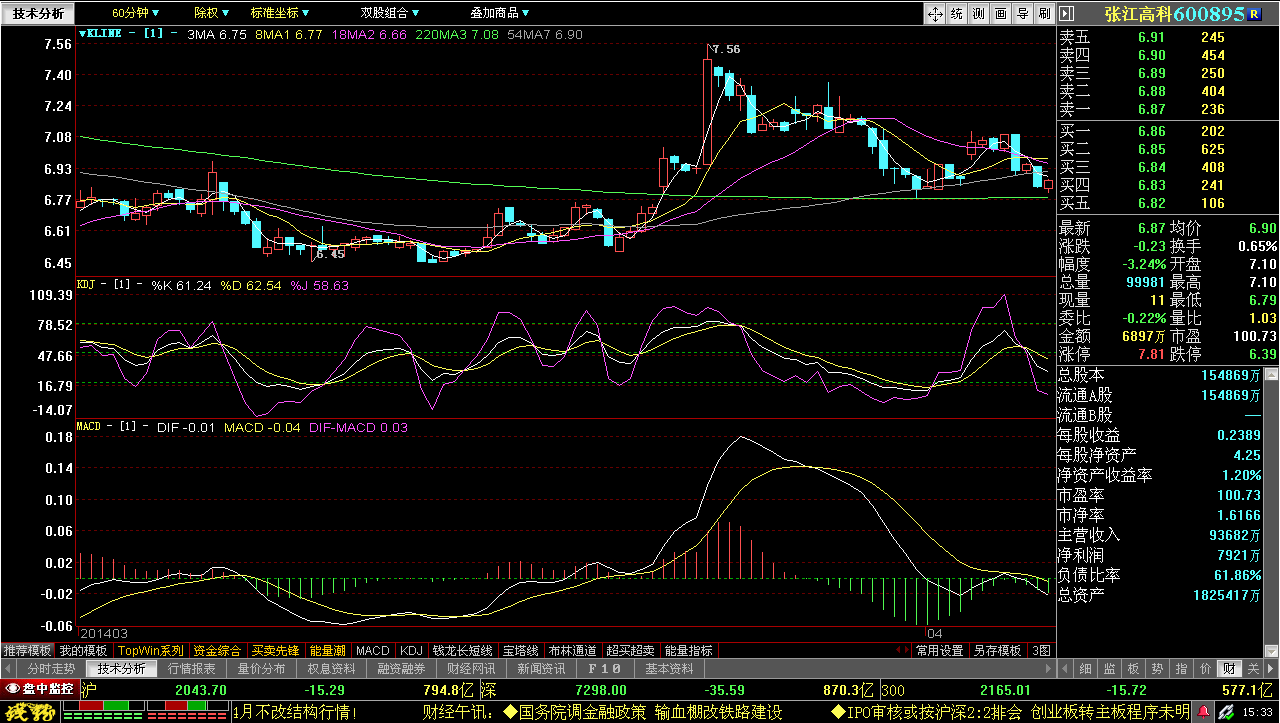Open 常用设置 common settings
Viewport: 1280px width, 723px height.
click(939, 650)
